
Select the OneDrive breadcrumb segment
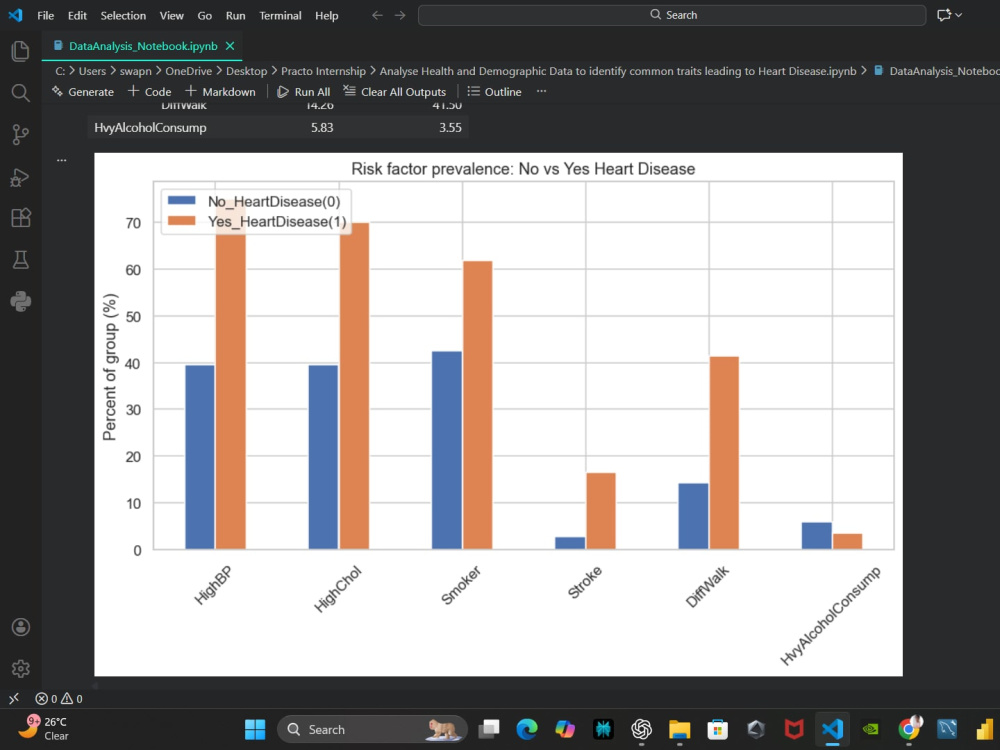[188, 71]
